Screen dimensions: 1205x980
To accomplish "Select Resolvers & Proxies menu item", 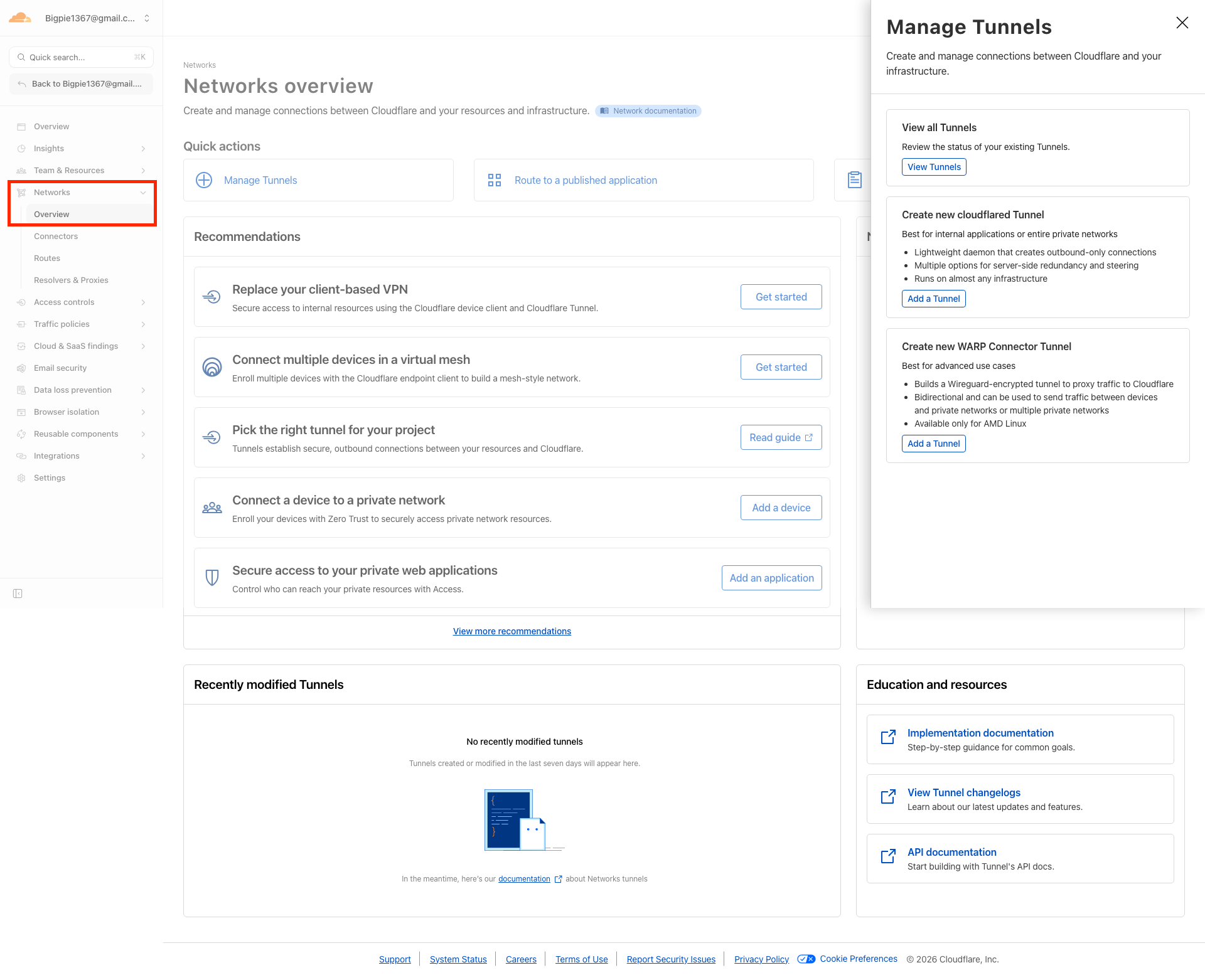I will coord(71,280).
